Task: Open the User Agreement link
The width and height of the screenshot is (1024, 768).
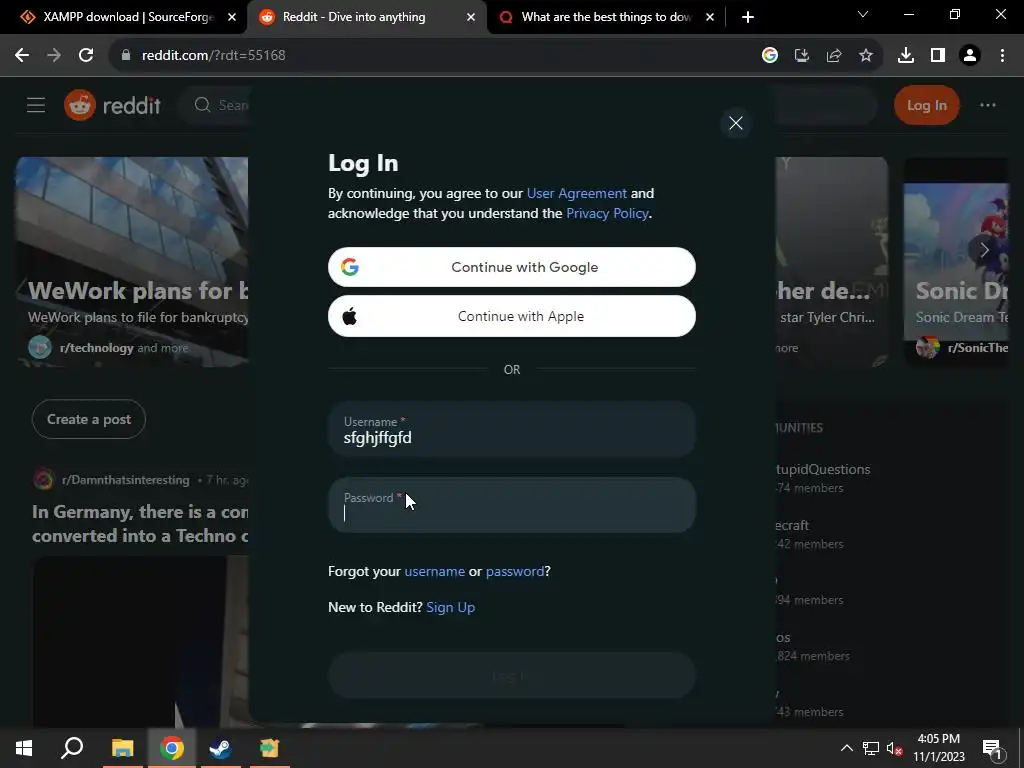Action: pos(577,193)
